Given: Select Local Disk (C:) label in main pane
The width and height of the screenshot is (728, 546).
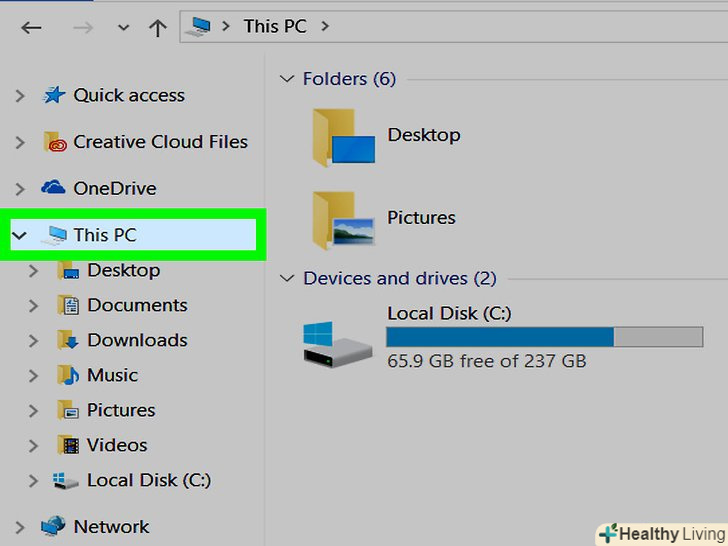Looking at the screenshot, I should [449, 313].
